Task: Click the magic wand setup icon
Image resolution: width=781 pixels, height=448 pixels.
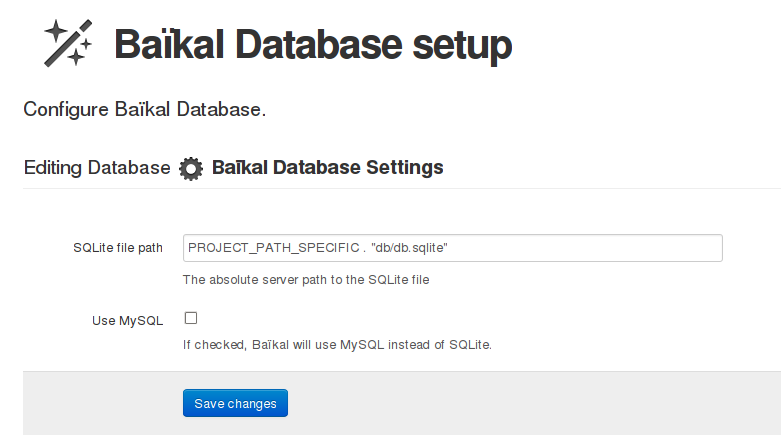Action: pyautogui.click(x=68, y=43)
